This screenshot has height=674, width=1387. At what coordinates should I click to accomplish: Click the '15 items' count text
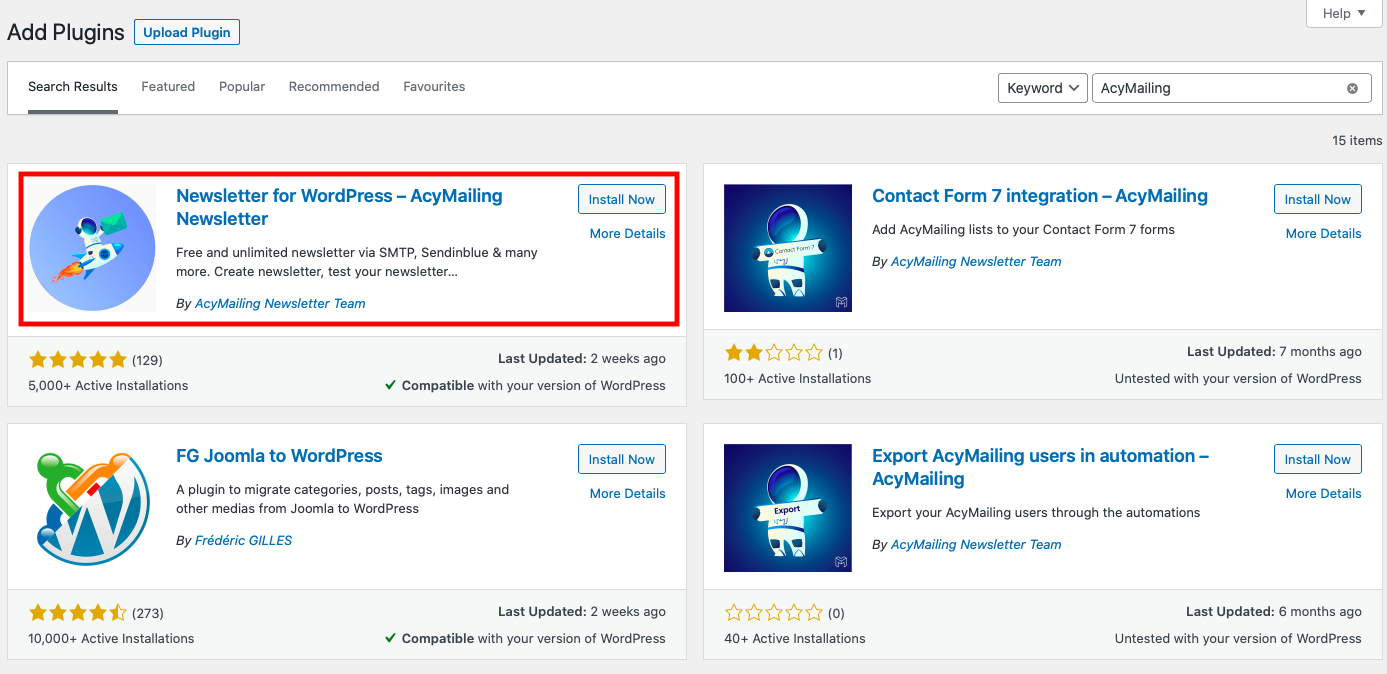[x=1357, y=140]
